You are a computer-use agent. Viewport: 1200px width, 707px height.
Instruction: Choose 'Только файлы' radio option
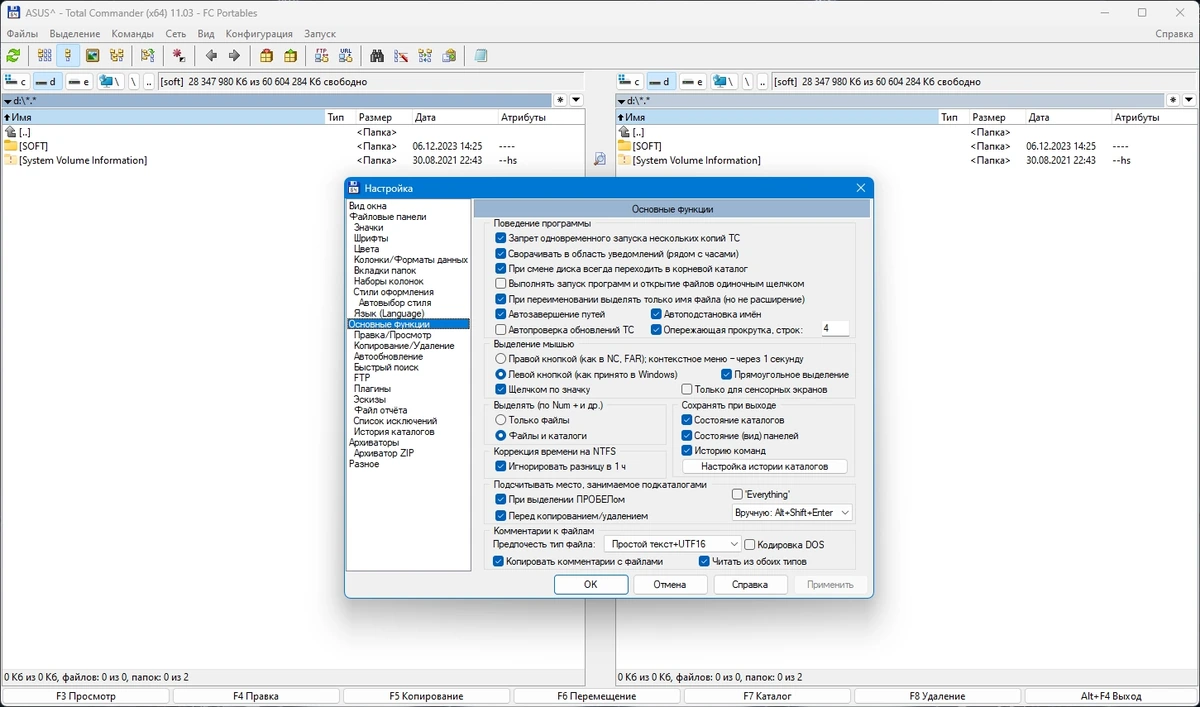[501, 420]
